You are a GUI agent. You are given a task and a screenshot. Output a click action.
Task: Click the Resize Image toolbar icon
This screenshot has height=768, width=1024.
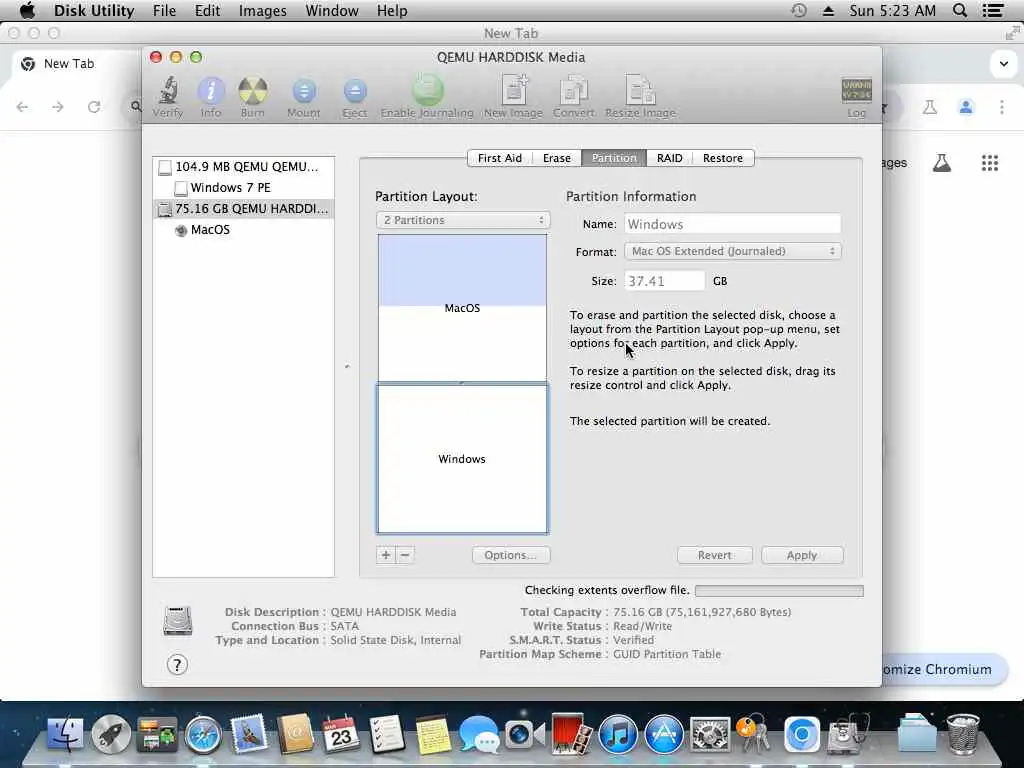(640, 97)
